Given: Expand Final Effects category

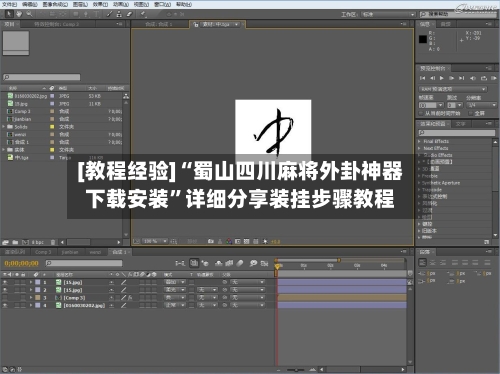Looking at the screenshot, I should [420, 141].
